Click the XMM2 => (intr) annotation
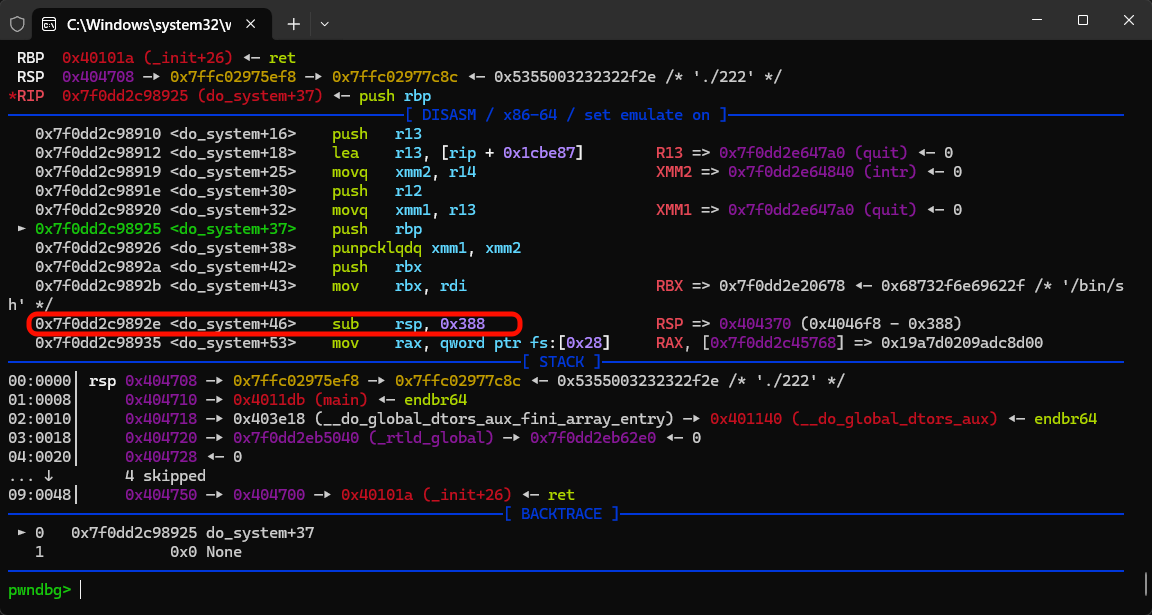The height and width of the screenshot is (615, 1152). point(808,172)
